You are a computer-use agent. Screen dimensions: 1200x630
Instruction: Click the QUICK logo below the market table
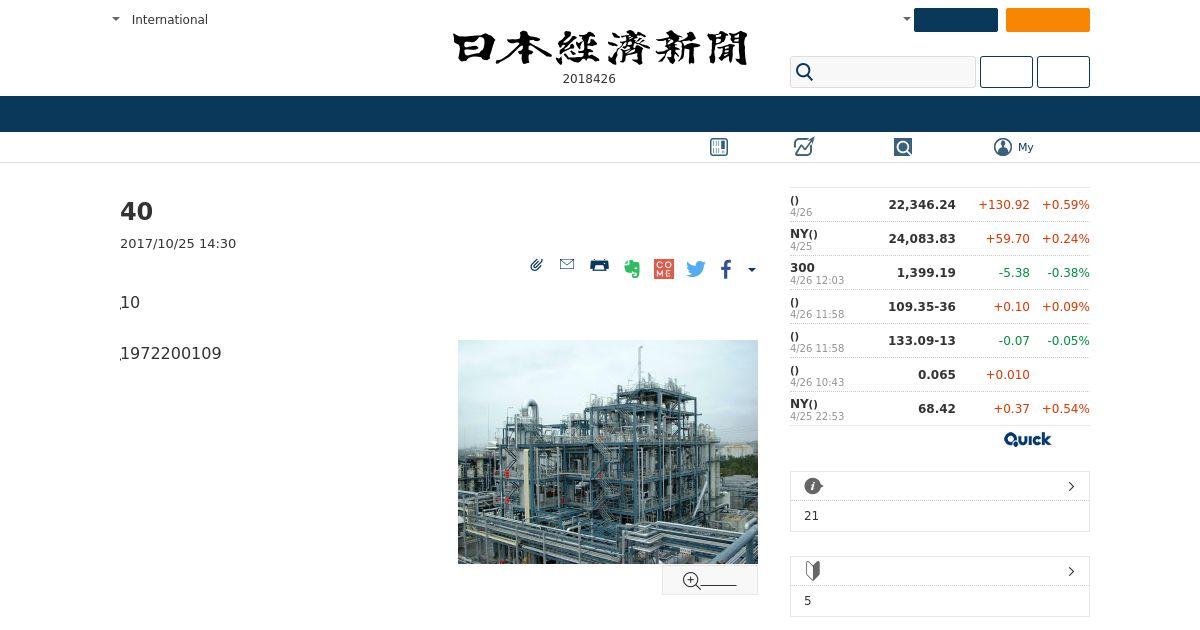1027,439
